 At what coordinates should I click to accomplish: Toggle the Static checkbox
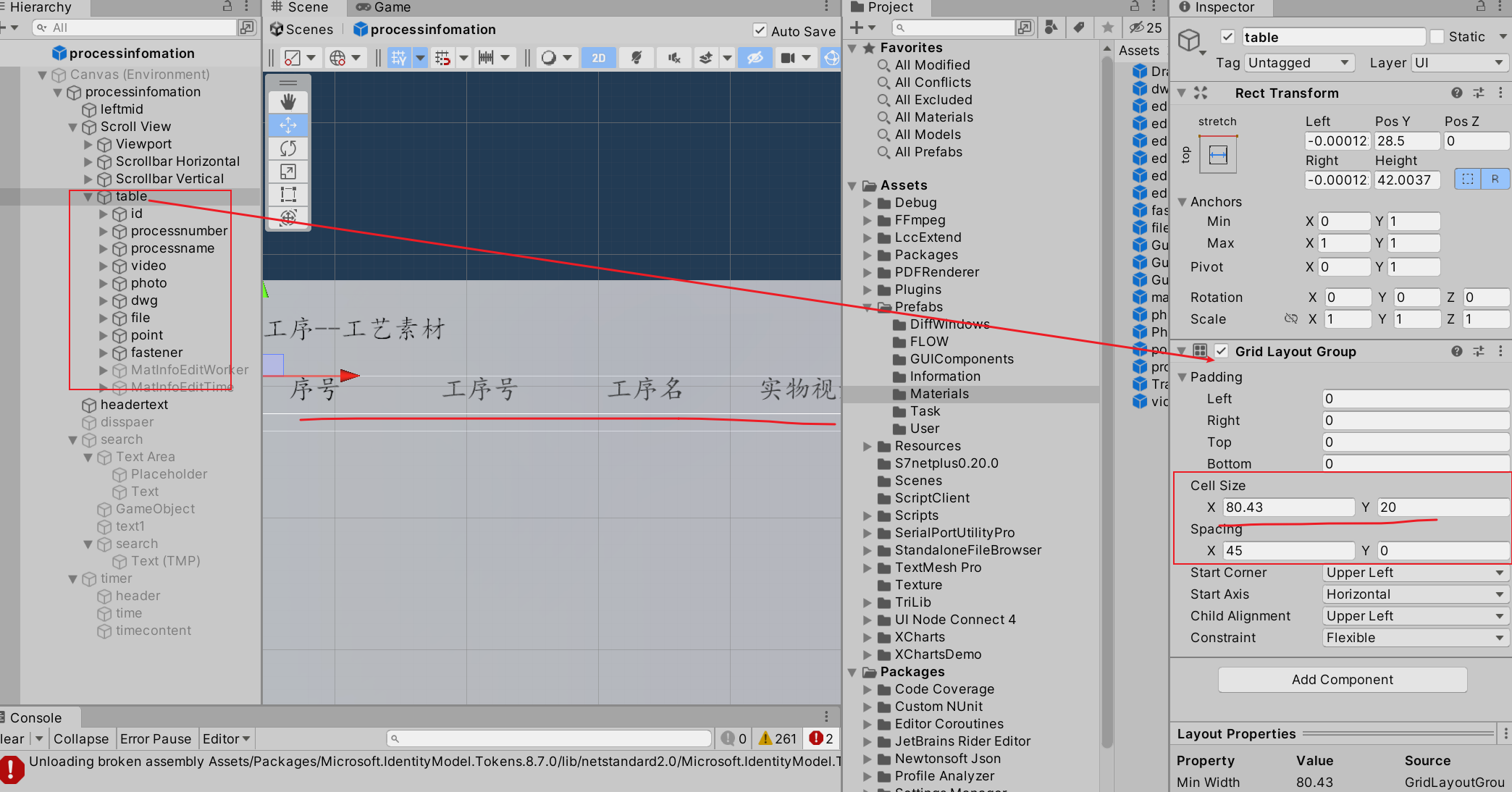point(1437,37)
